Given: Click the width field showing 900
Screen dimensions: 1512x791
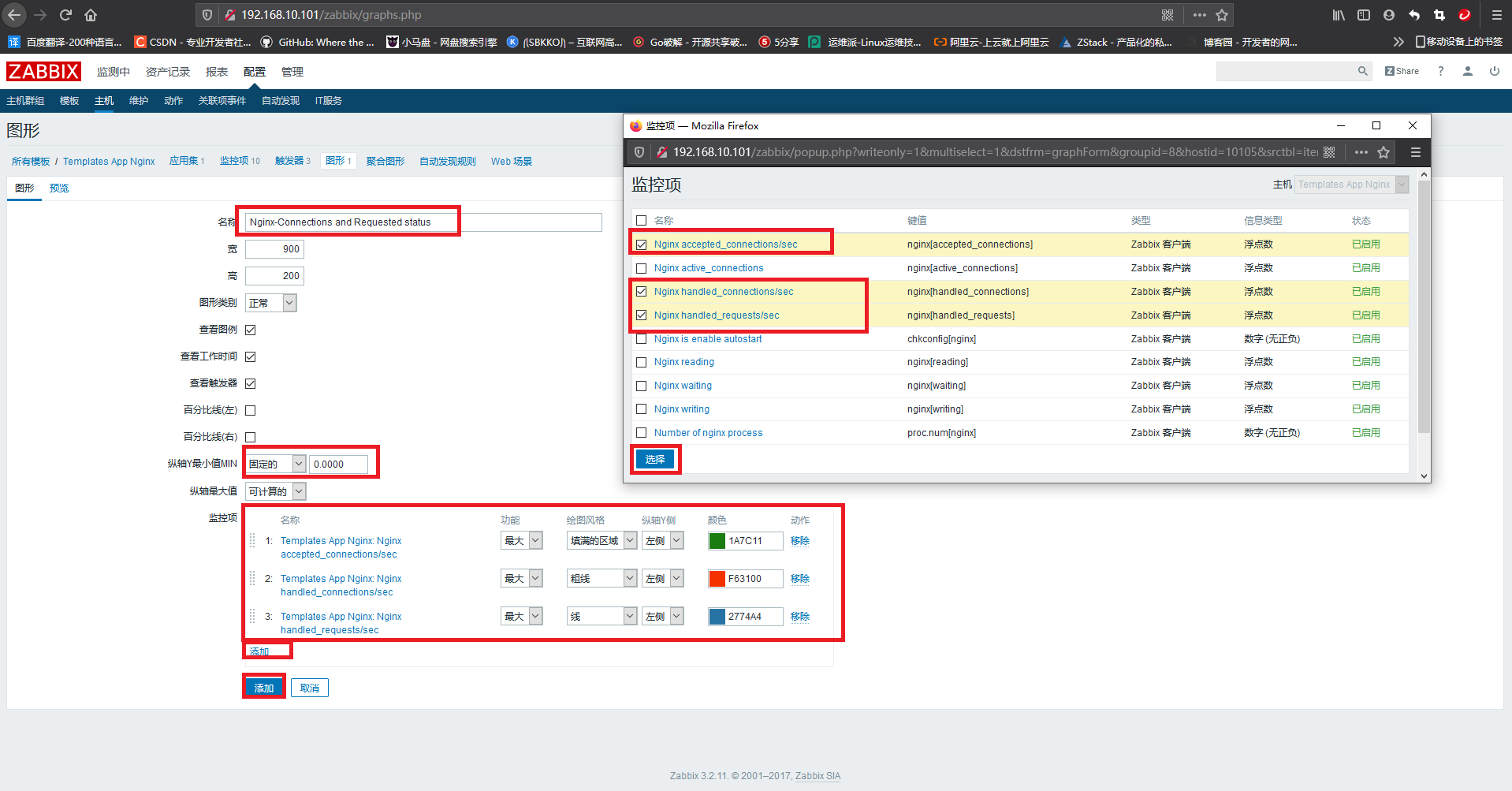Looking at the screenshot, I should coord(274,249).
